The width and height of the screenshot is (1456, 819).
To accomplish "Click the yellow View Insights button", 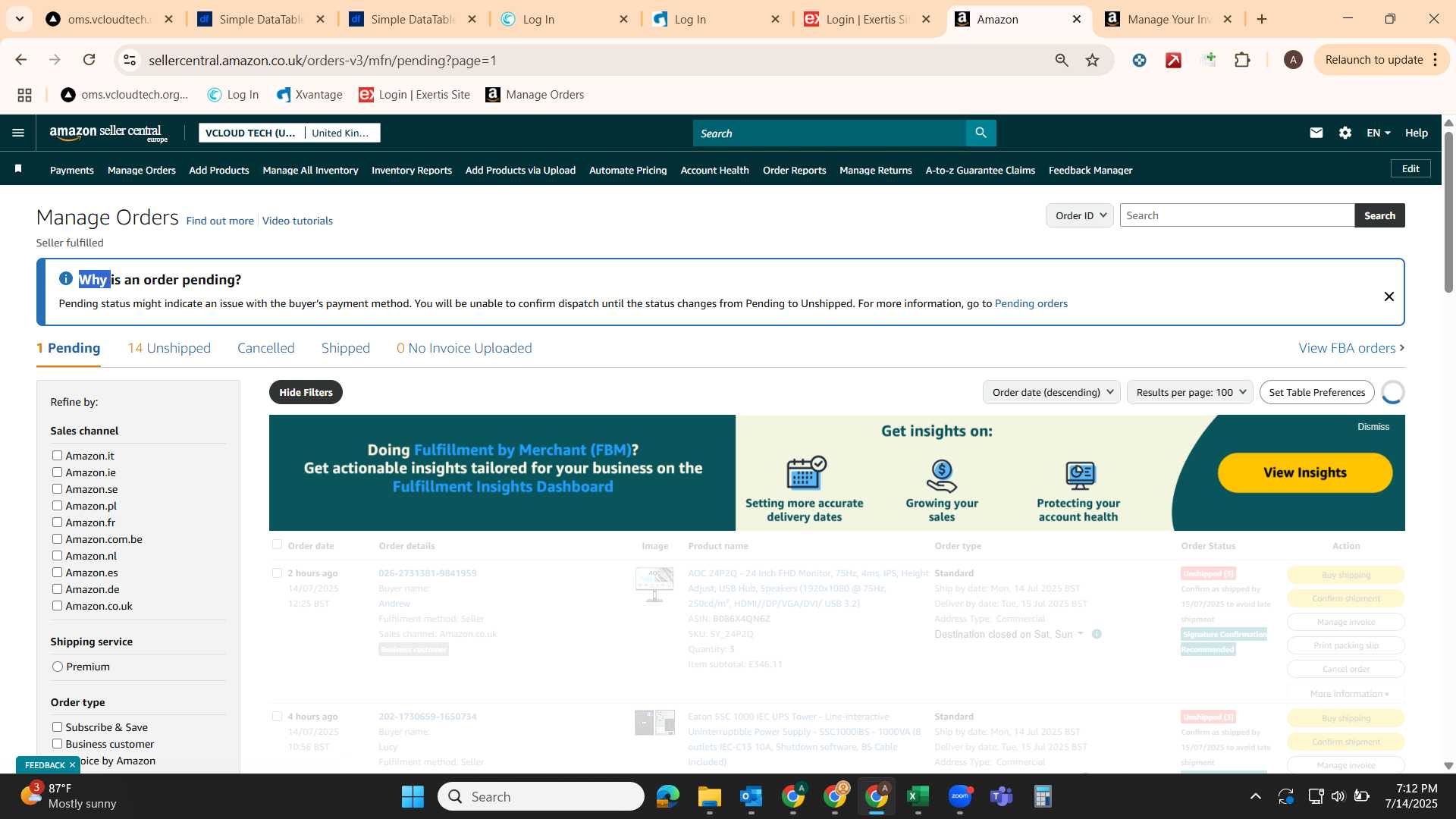I will (x=1304, y=472).
